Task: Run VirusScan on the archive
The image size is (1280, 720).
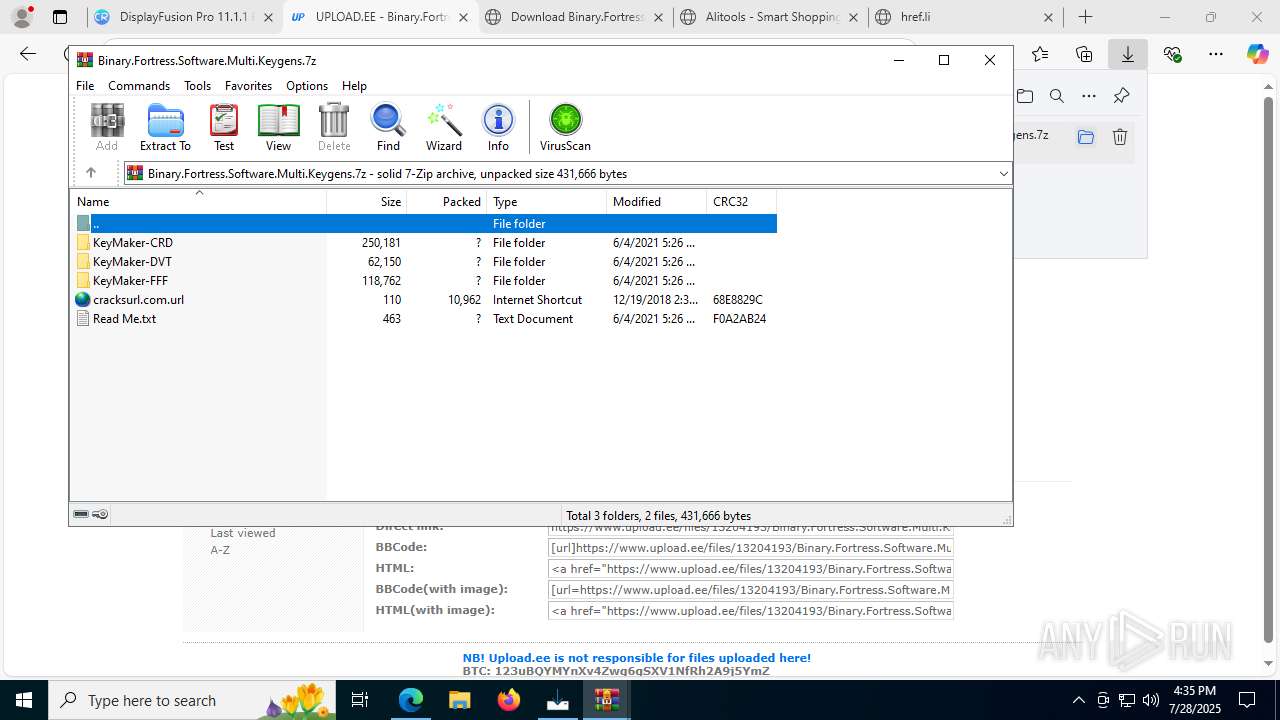Action: click(x=565, y=128)
